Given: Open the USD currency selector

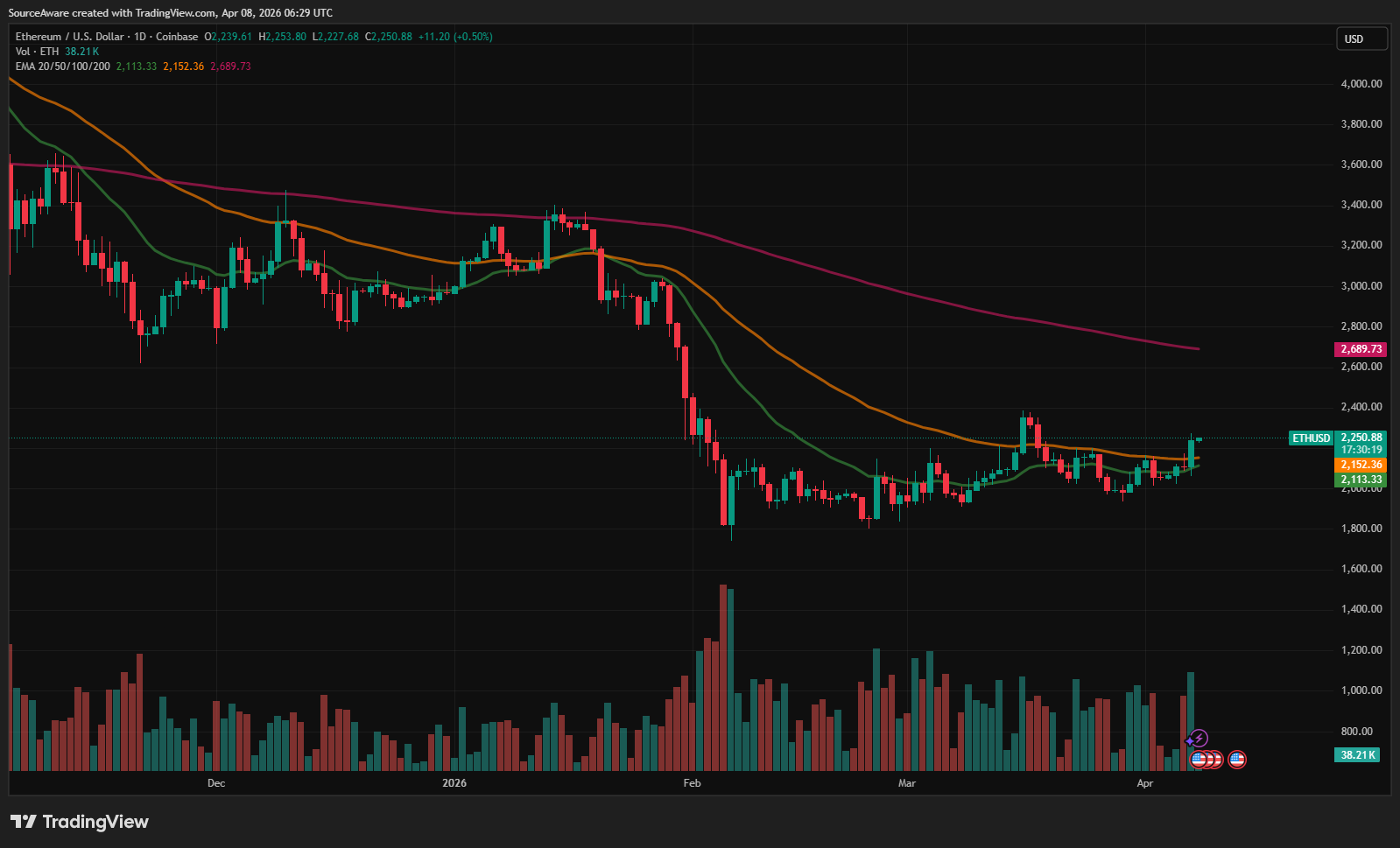Looking at the screenshot, I should [x=1361, y=39].
